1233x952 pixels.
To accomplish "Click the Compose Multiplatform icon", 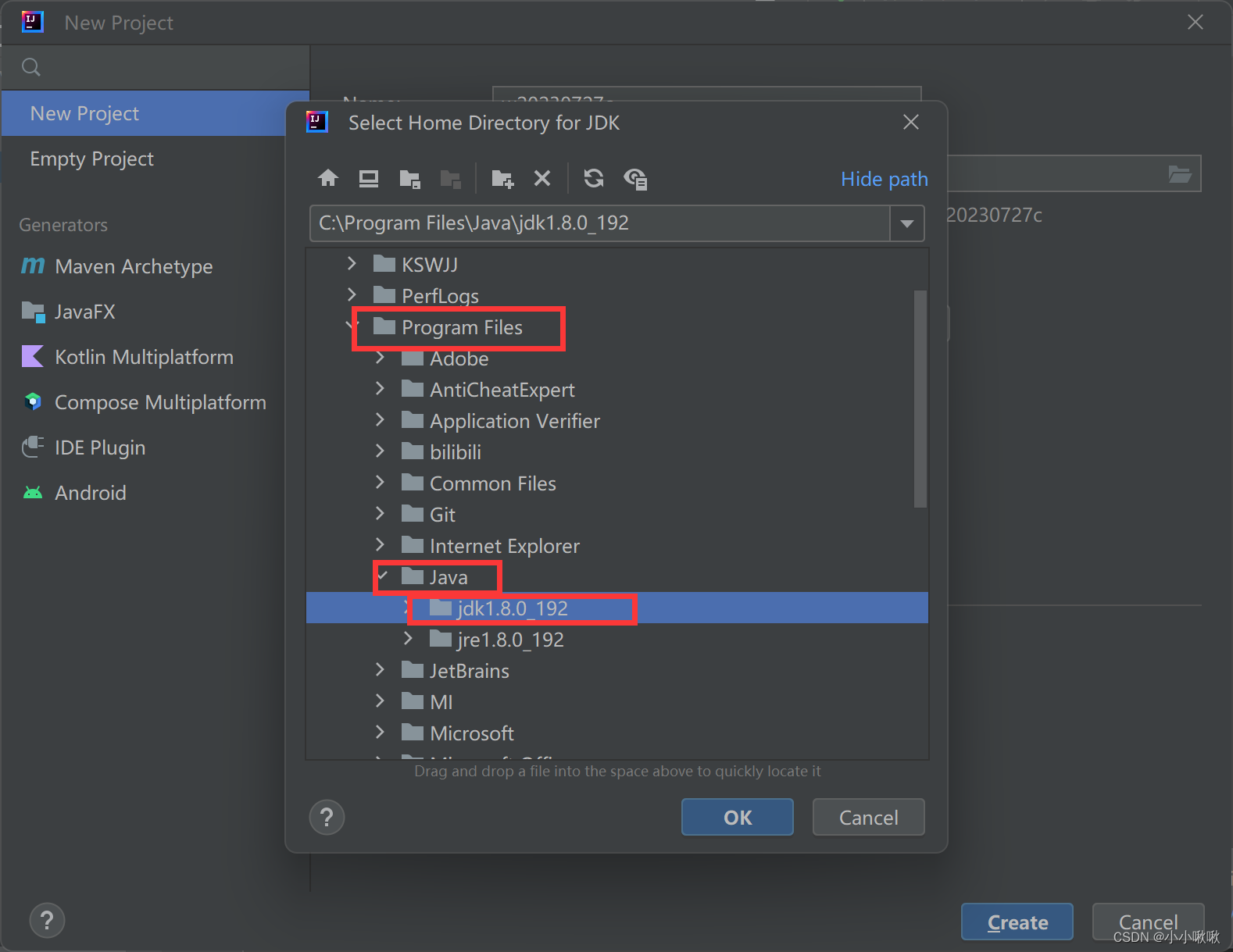I will (33, 402).
